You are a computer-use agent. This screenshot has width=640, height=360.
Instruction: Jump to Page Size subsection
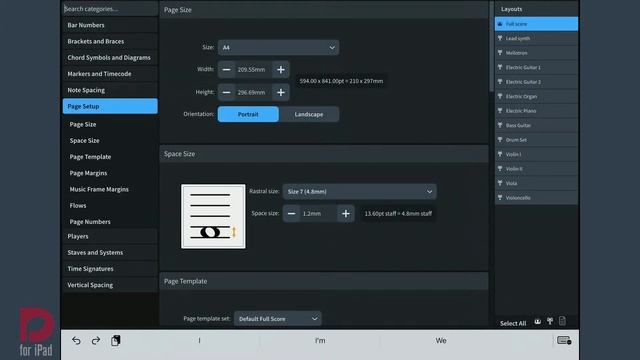[x=83, y=124]
